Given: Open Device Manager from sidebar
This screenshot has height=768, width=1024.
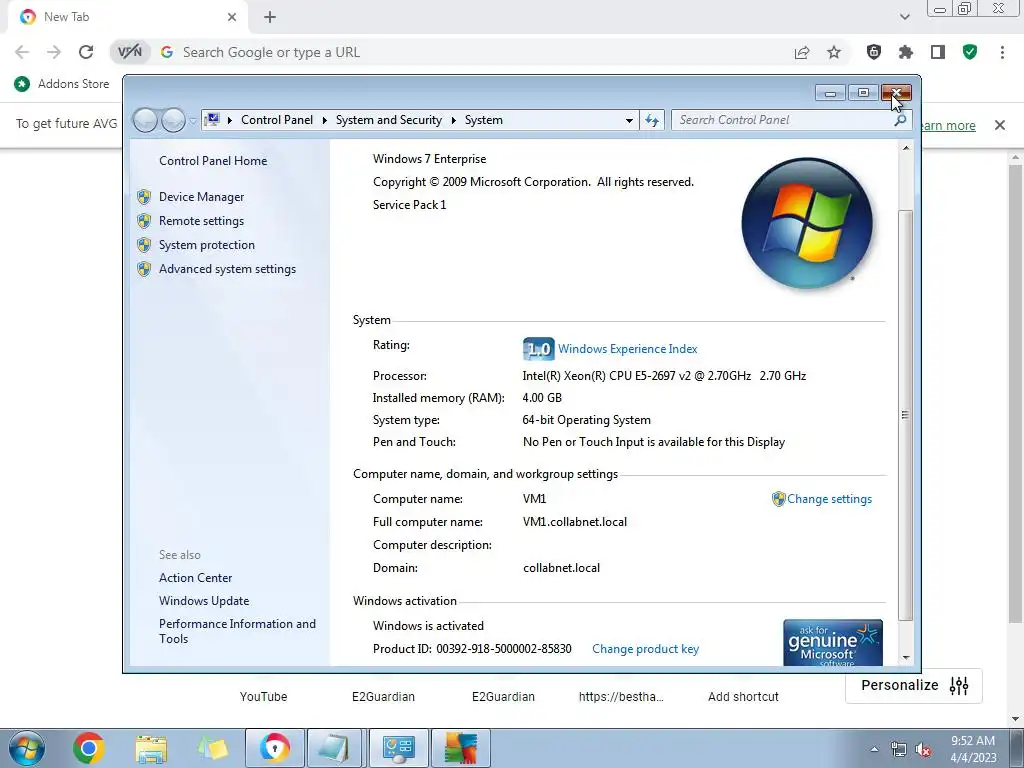Looking at the screenshot, I should click(x=201, y=197).
